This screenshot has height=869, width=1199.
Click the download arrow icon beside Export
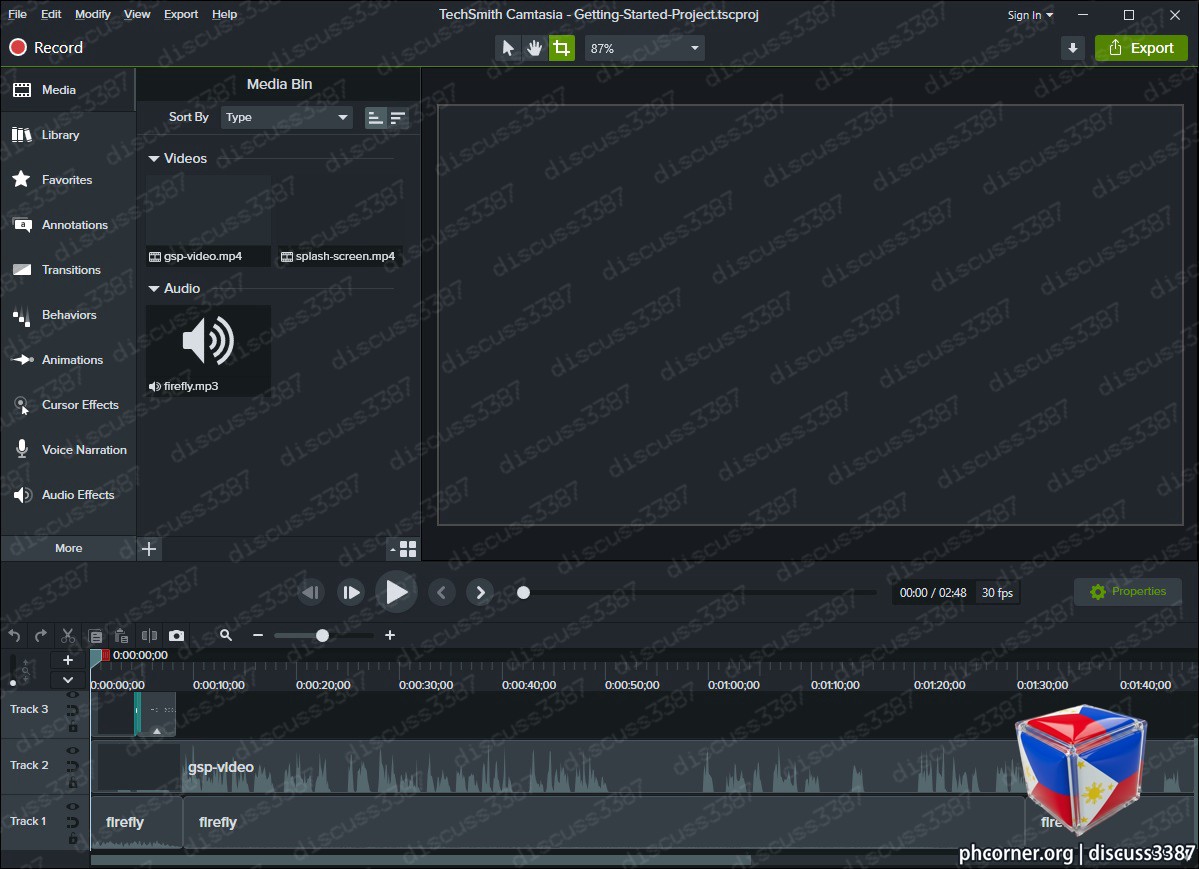click(x=1073, y=48)
